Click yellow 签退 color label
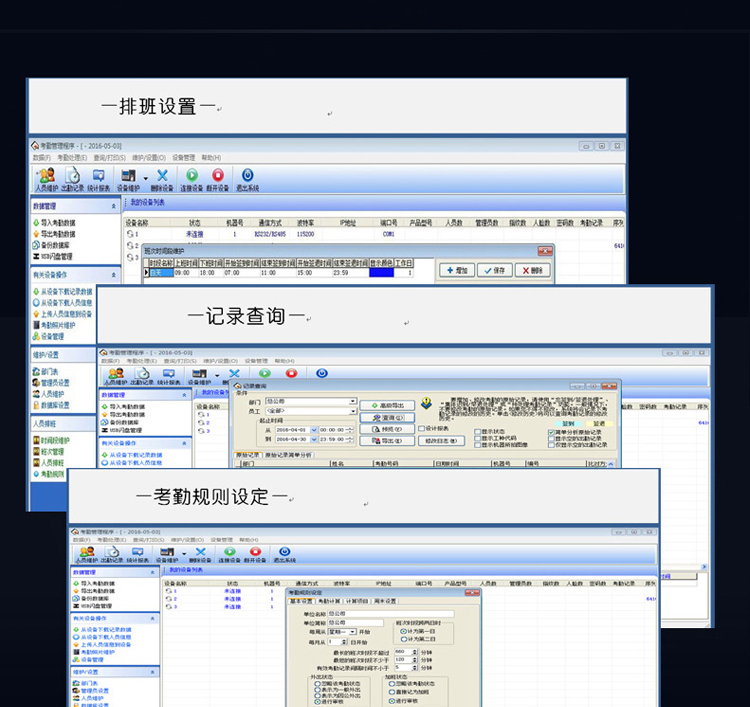Viewport: 750px width, 707px height. [x=599, y=424]
